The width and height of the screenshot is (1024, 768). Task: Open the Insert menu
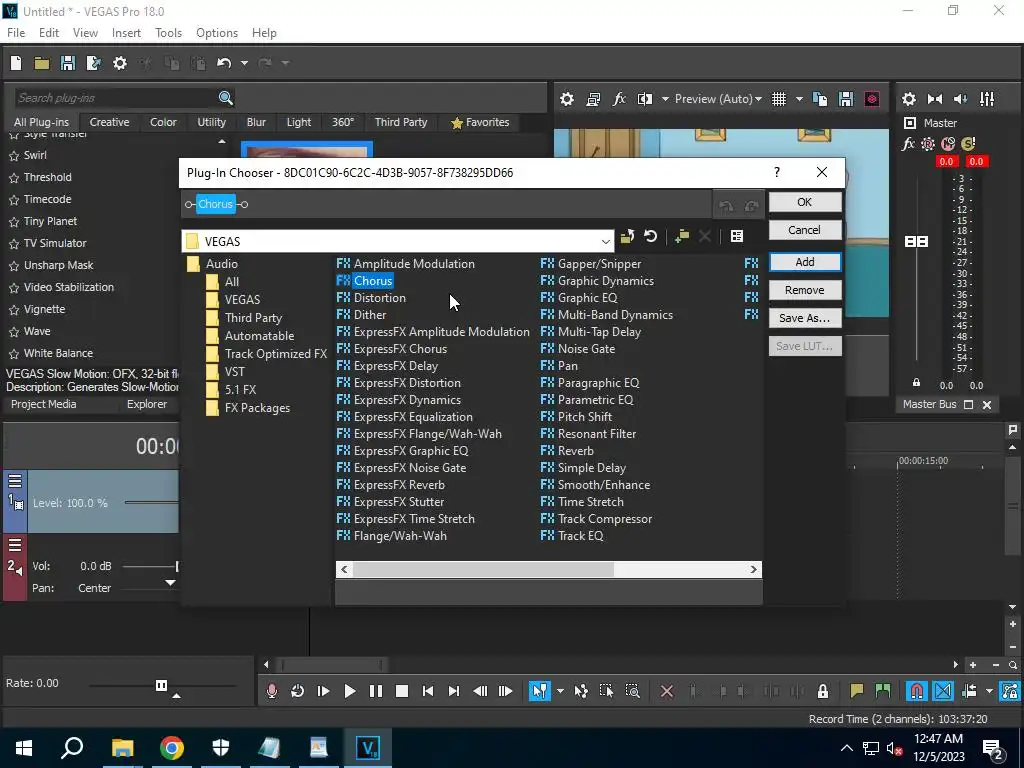[x=126, y=33]
